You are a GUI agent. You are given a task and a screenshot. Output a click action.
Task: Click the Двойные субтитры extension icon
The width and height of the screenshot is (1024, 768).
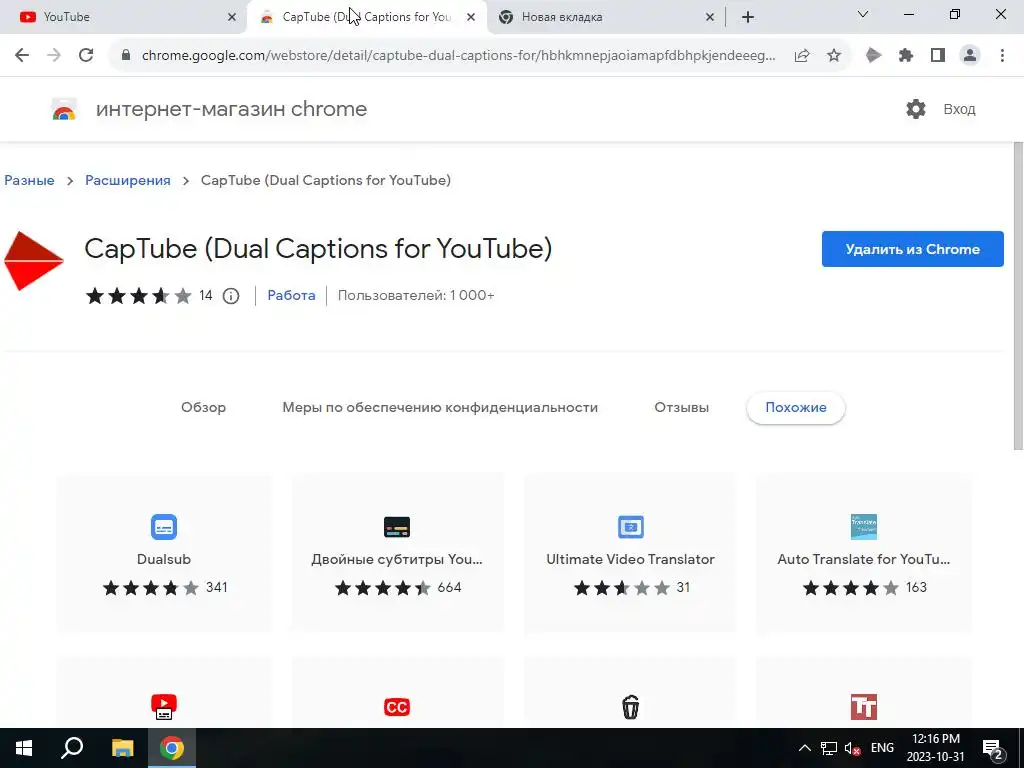click(x=397, y=526)
